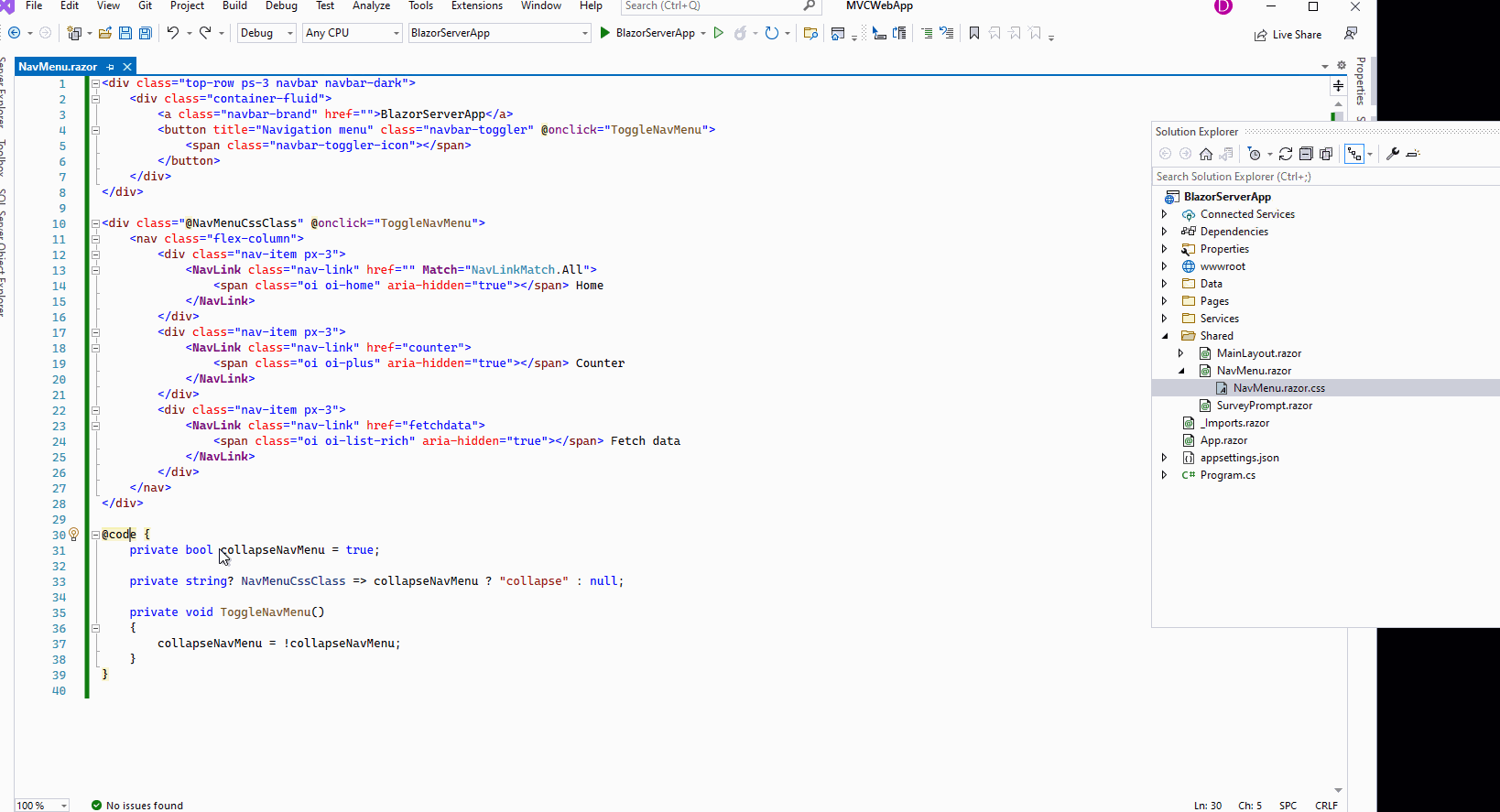The width and height of the screenshot is (1500, 812).
Task: Click the blue Restart circular arrow icon
Action: [772, 33]
